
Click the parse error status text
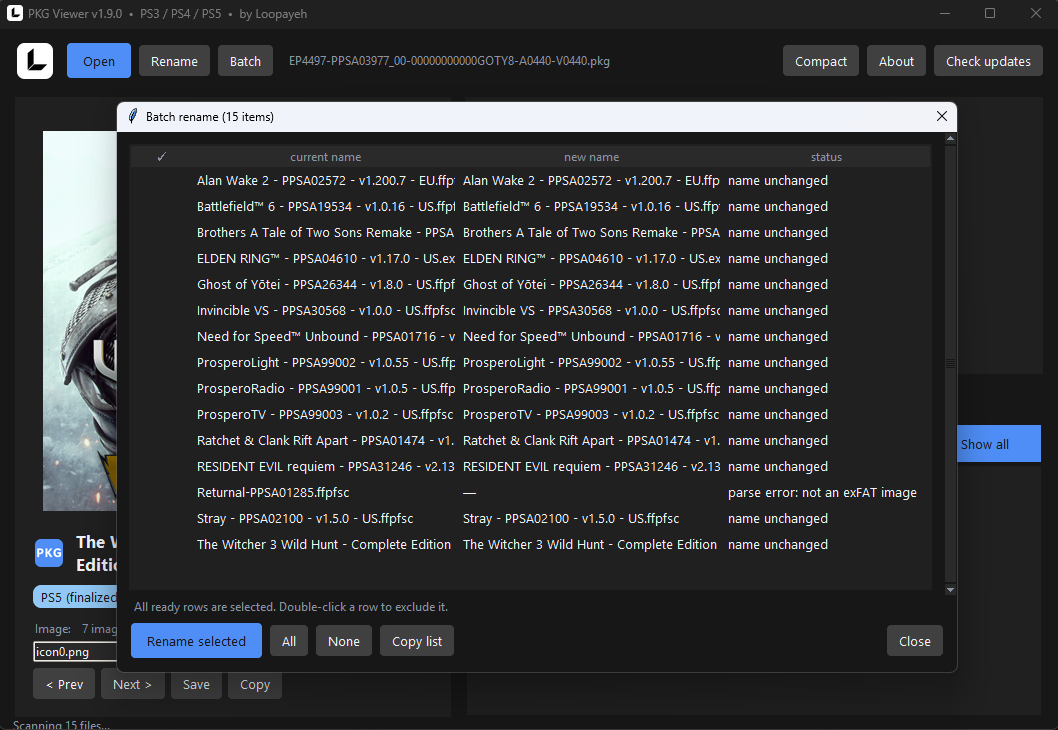click(822, 493)
